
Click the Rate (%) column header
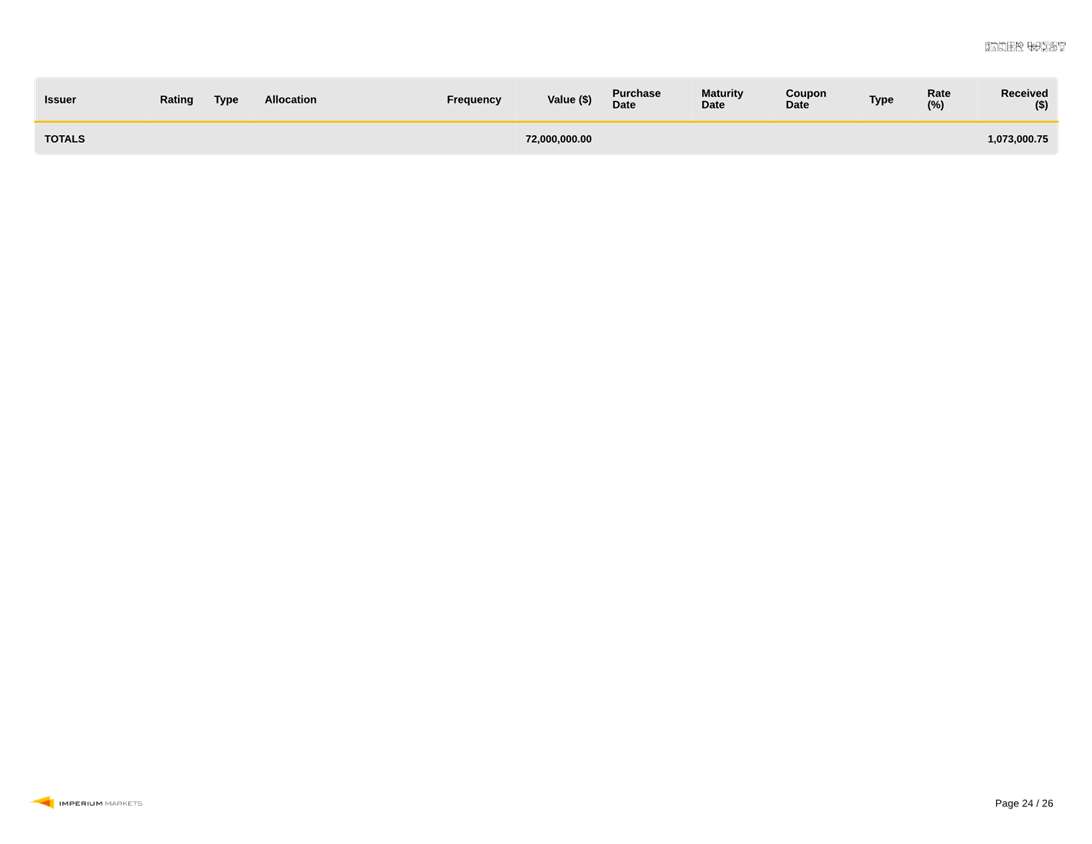[x=938, y=99]
